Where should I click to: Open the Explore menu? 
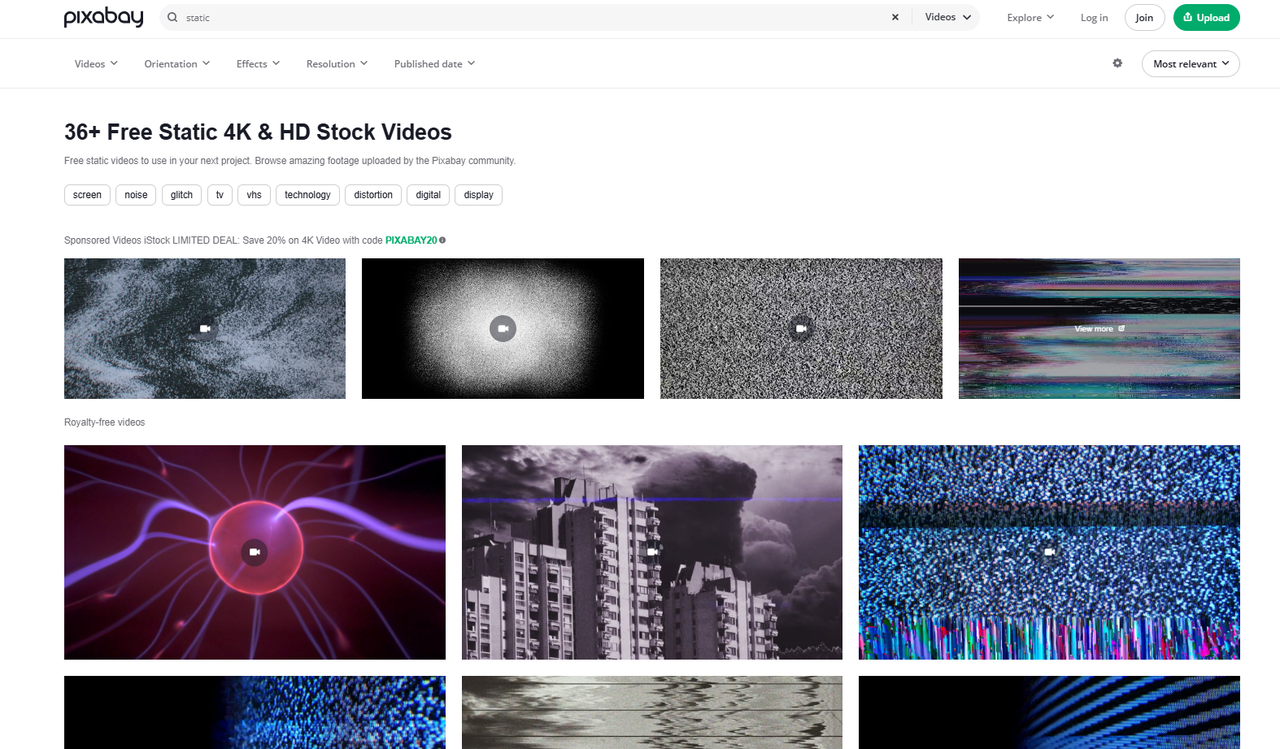[x=1029, y=17]
